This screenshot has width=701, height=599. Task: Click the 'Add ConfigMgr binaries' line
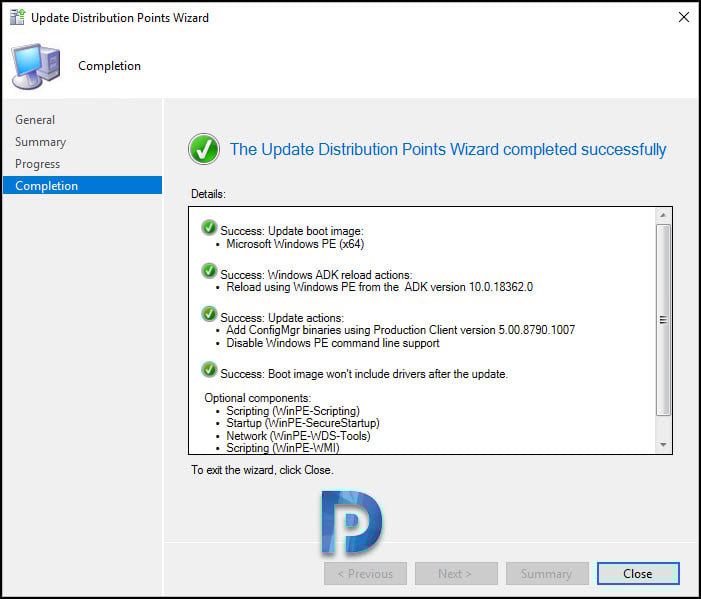(x=401, y=330)
